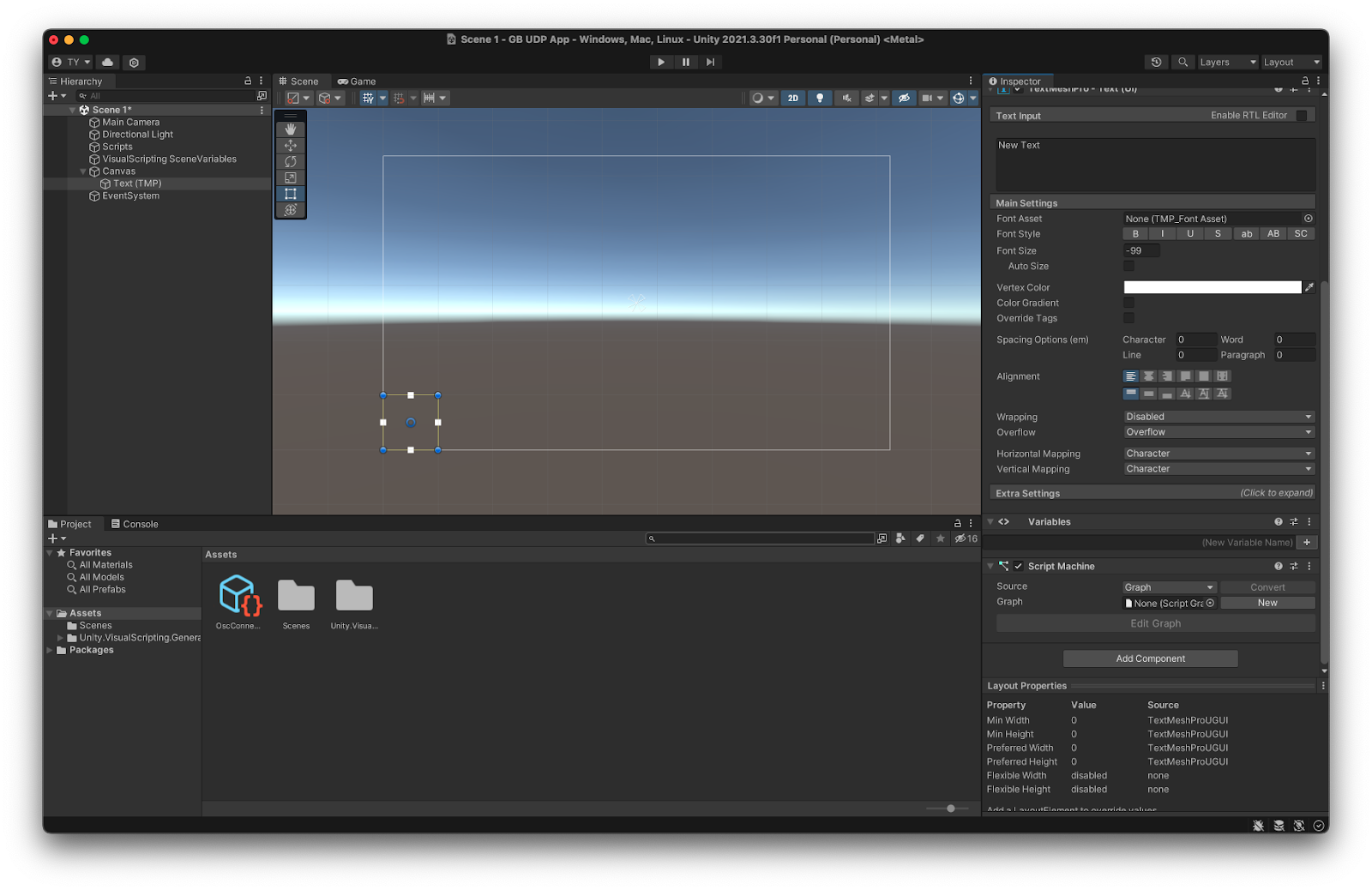This screenshot has width=1372, height=890.
Task: Select the OscConne... script asset
Action: (x=238, y=602)
